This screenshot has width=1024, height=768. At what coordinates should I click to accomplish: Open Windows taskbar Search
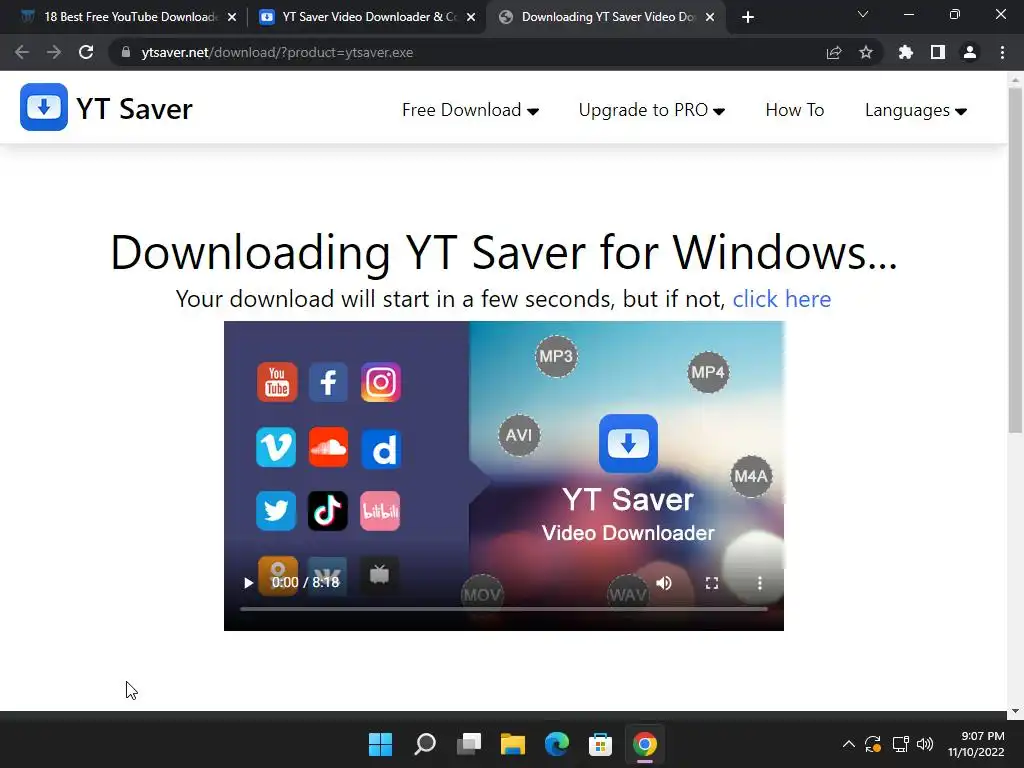point(424,744)
